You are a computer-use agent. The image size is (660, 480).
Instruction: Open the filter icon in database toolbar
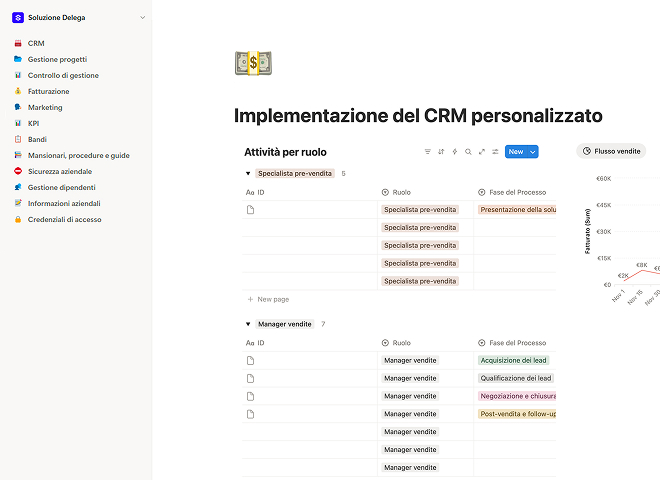pyautogui.click(x=428, y=152)
